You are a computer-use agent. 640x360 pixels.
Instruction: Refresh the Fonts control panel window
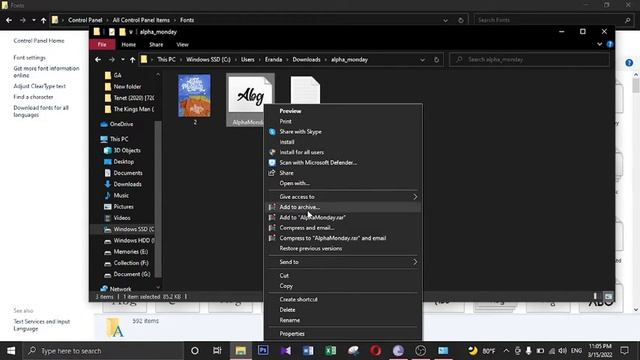(461, 20)
